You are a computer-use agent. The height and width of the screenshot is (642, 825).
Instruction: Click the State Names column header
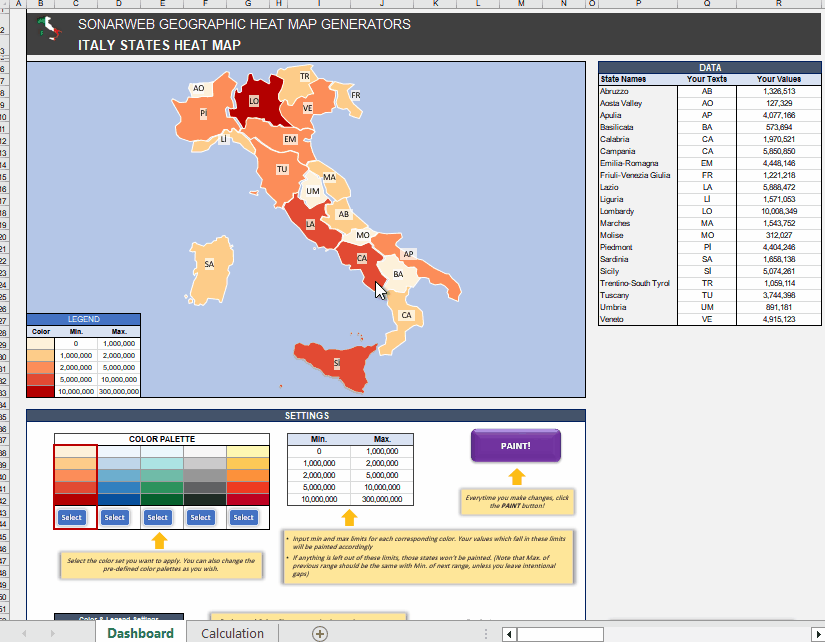click(x=638, y=79)
